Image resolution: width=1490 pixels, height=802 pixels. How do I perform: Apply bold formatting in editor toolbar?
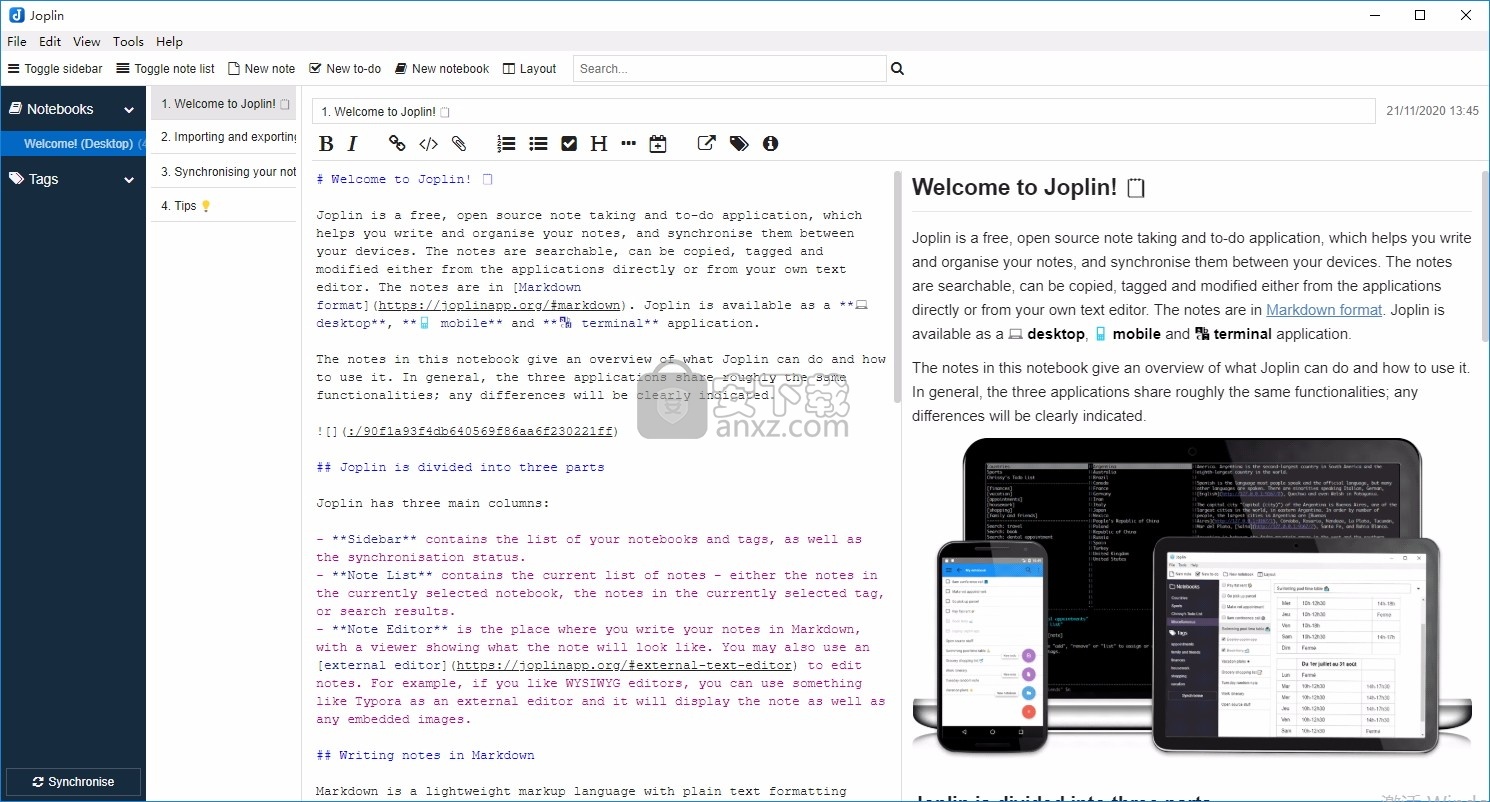[326, 144]
